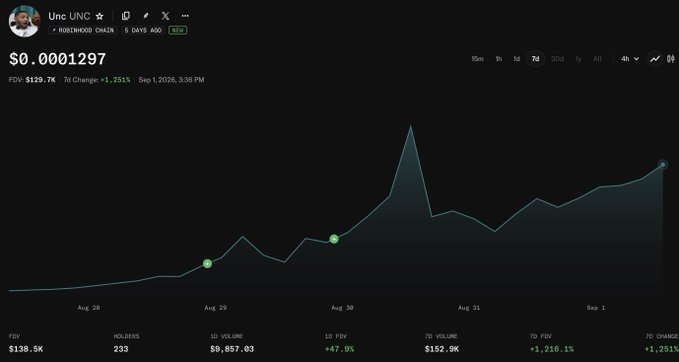Click the 7D FDV +1,216.1% stat
Image resolution: width=679 pixels, height=362 pixels.
pyautogui.click(x=552, y=343)
